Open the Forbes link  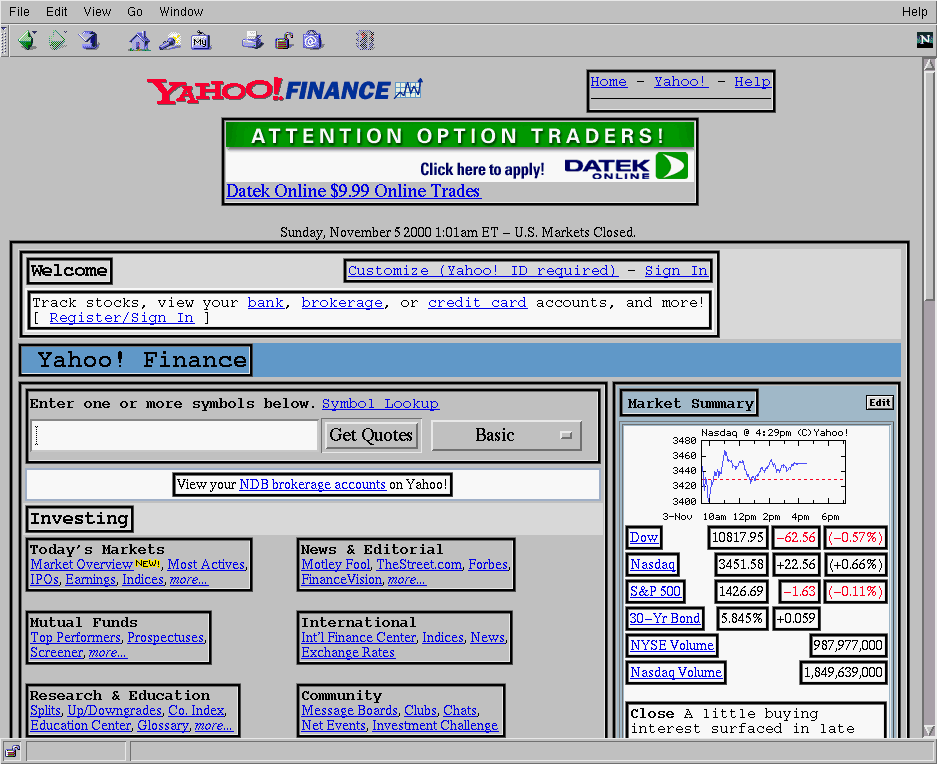[488, 564]
